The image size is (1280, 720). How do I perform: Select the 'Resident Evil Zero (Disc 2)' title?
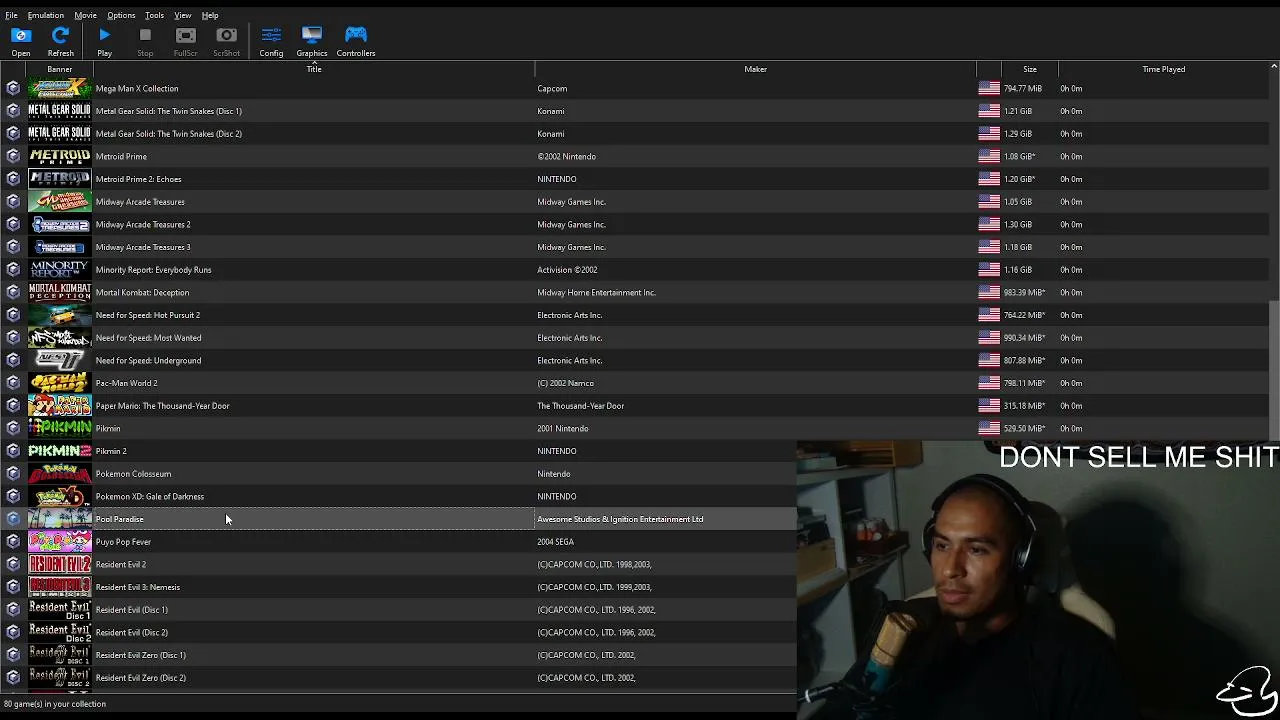click(141, 678)
